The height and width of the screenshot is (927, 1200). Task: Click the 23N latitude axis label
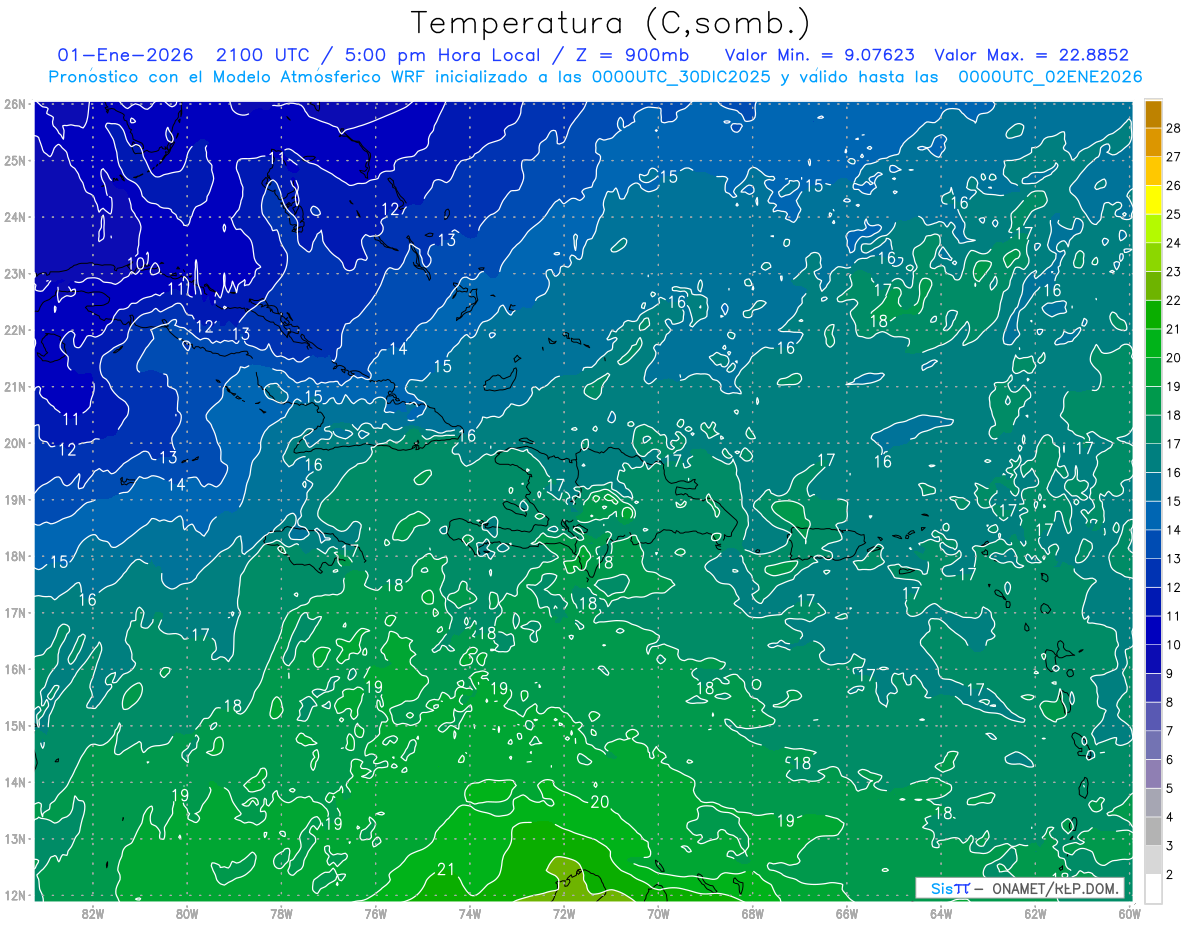coord(15,273)
